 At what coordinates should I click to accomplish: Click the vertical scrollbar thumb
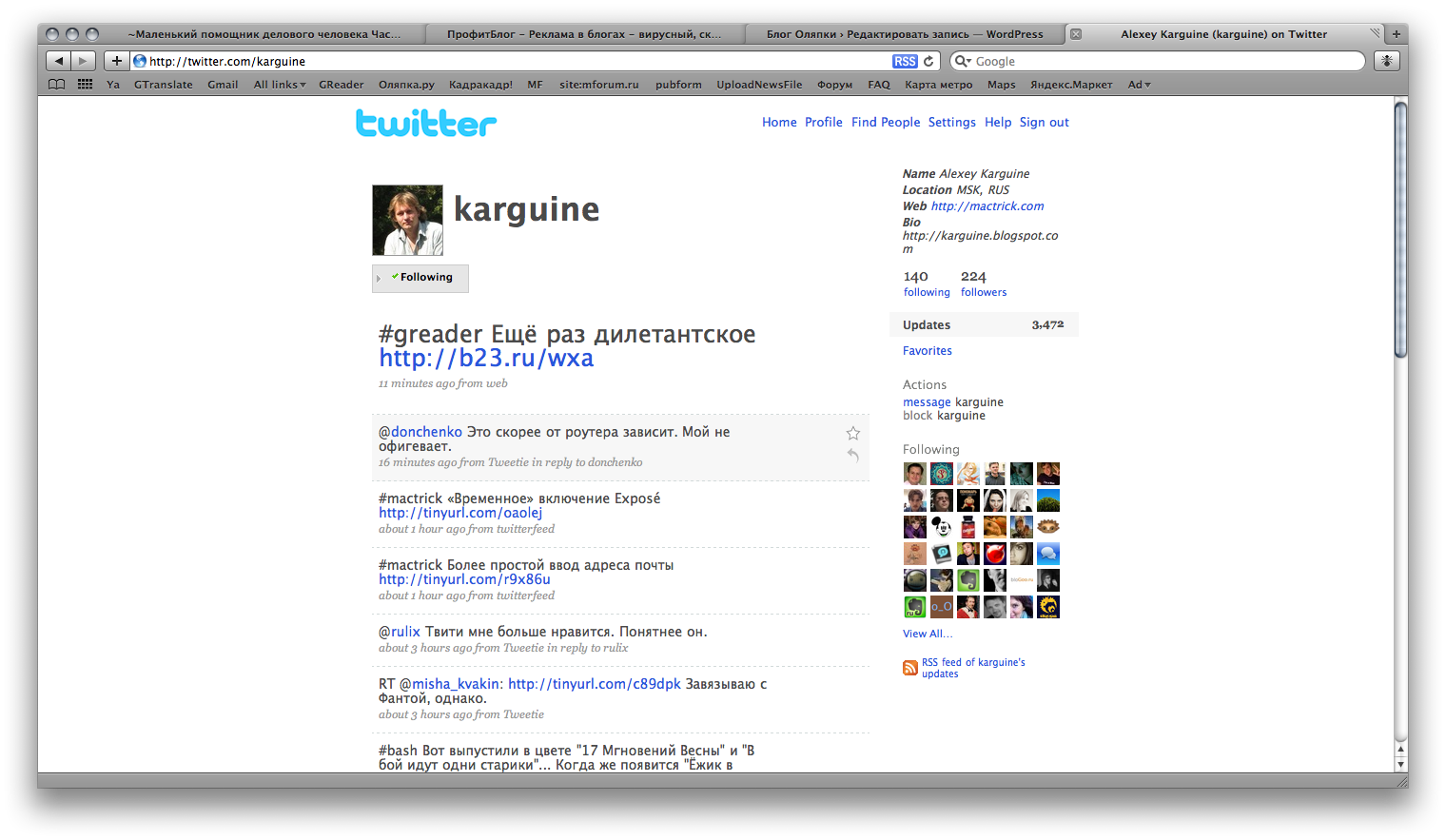click(1400, 229)
